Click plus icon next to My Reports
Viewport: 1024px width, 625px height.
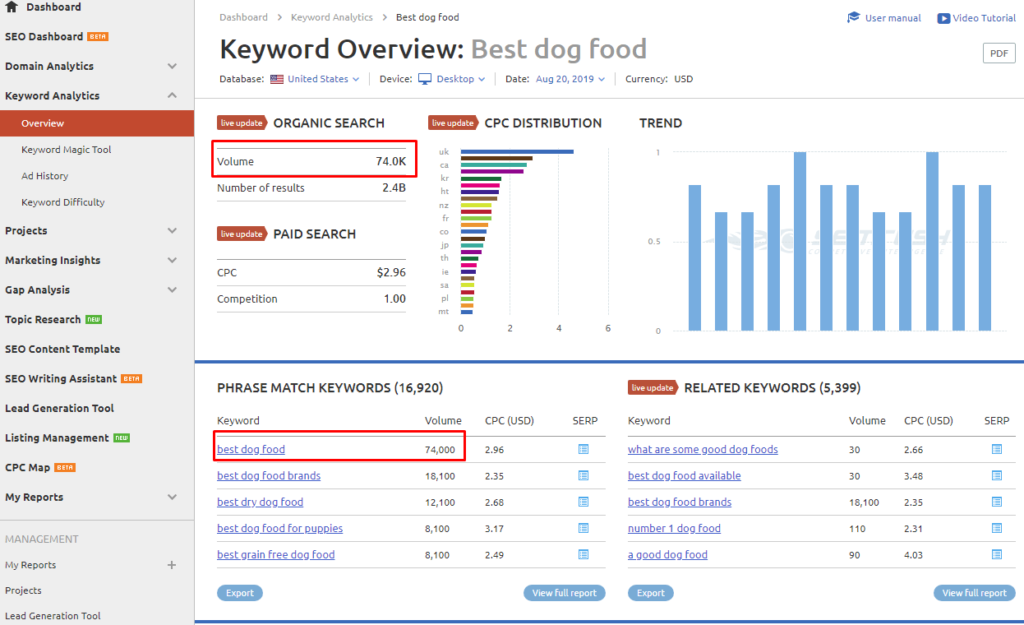pyautogui.click(x=171, y=565)
